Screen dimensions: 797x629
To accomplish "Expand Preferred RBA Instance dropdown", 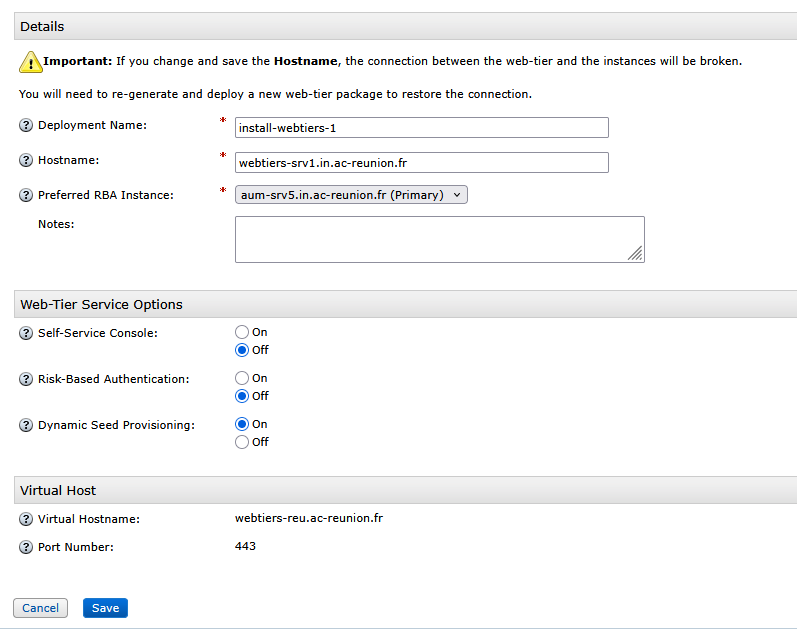I will pyautogui.click(x=351, y=195).
